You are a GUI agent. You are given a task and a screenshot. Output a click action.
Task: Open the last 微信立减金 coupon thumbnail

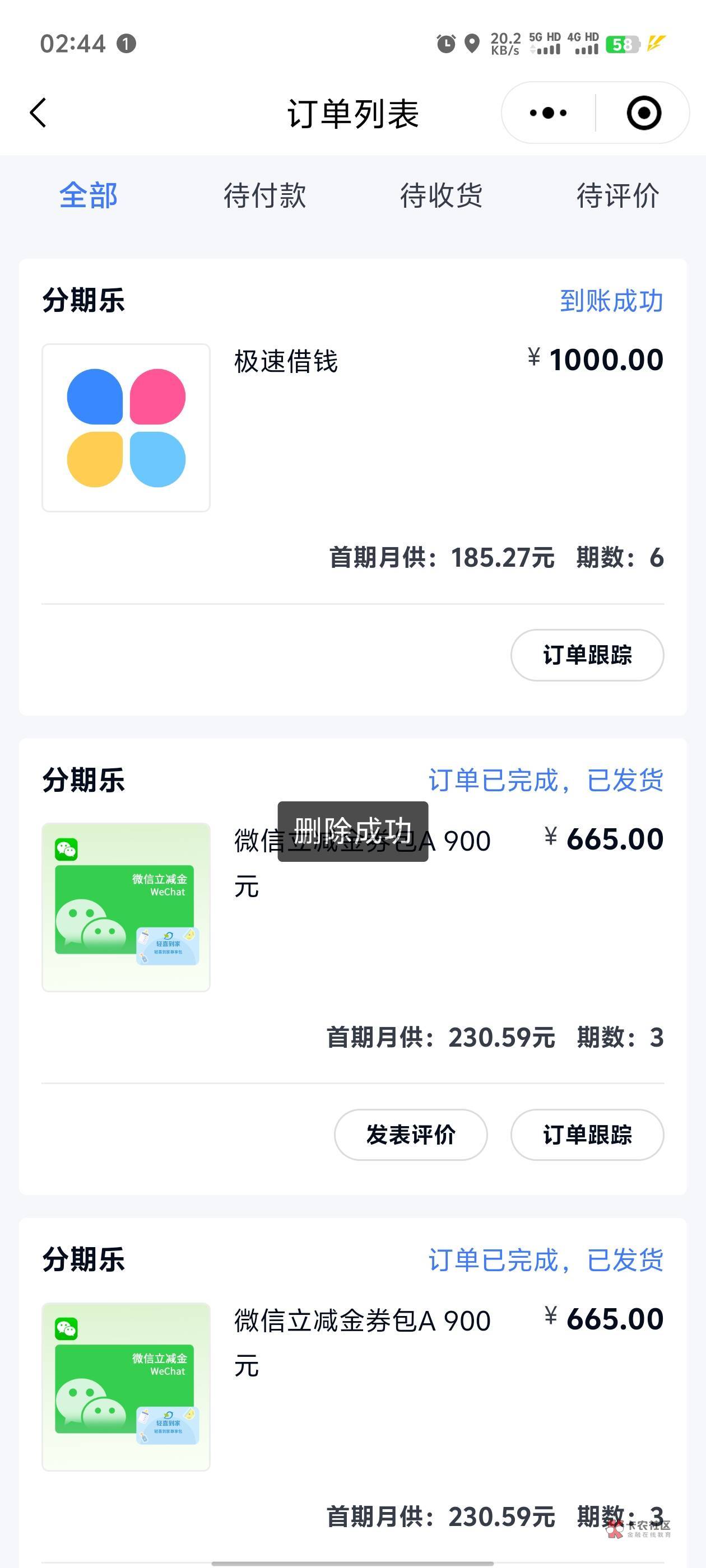[x=126, y=1387]
